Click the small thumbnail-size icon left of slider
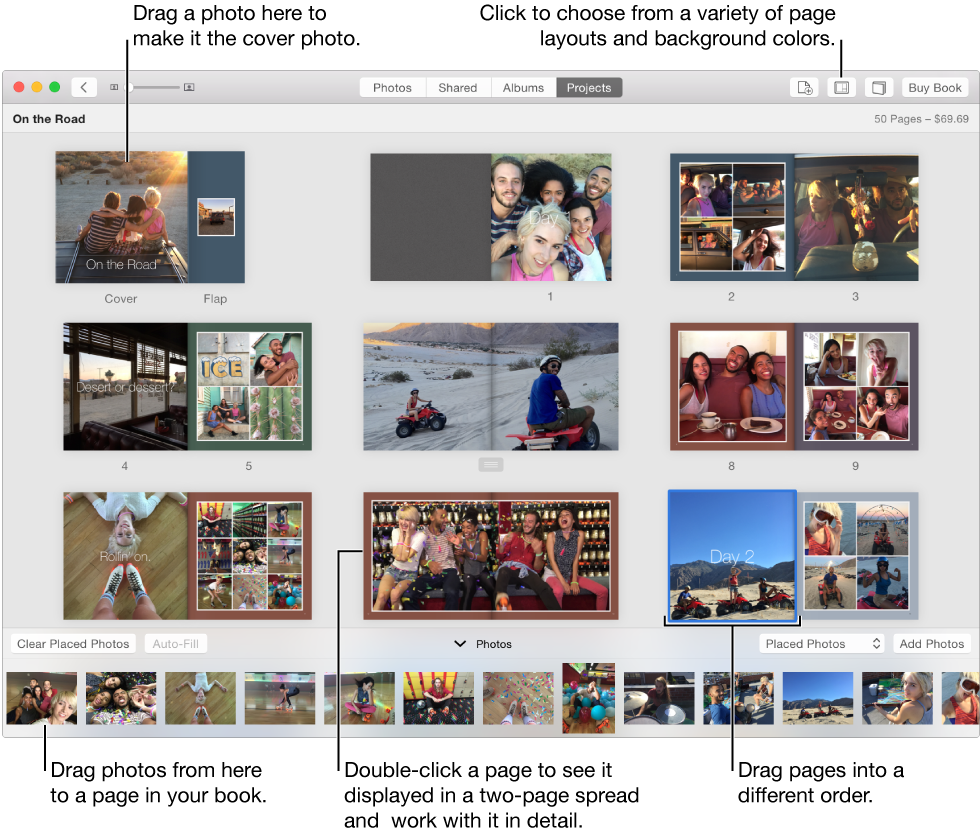Screen dimensions: 980x838 114,87
